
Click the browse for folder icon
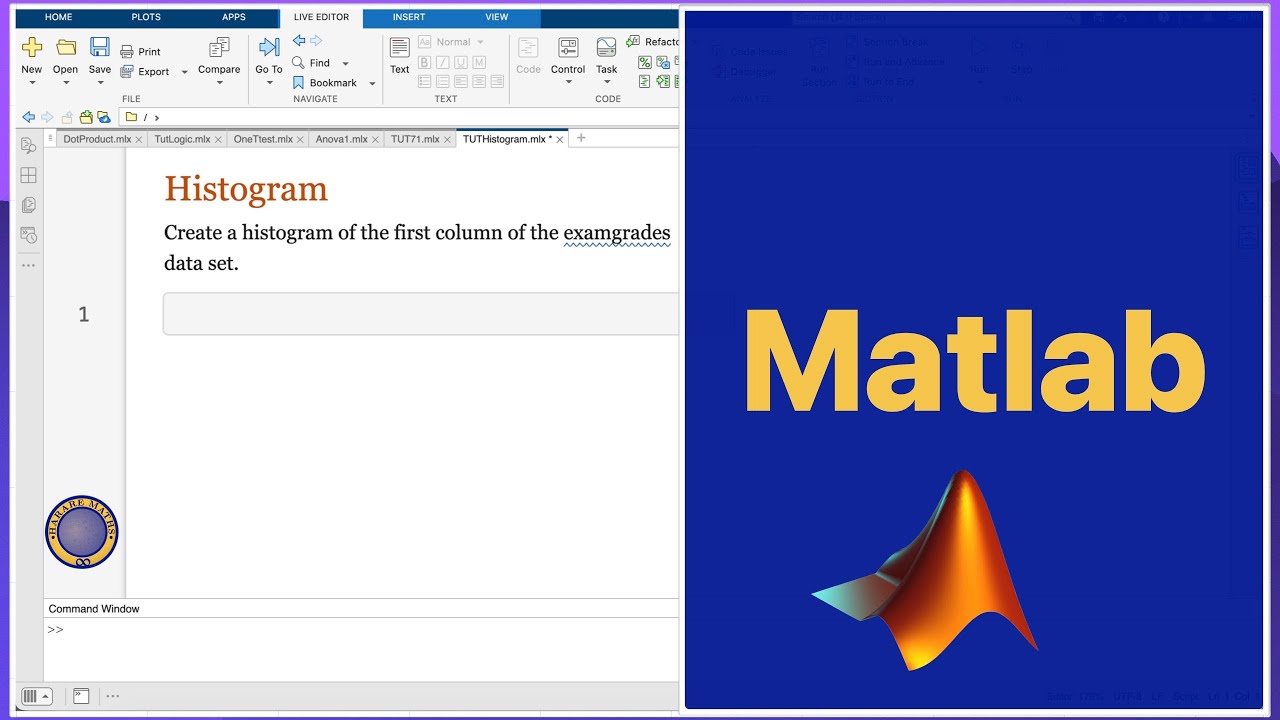coord(86,117)
